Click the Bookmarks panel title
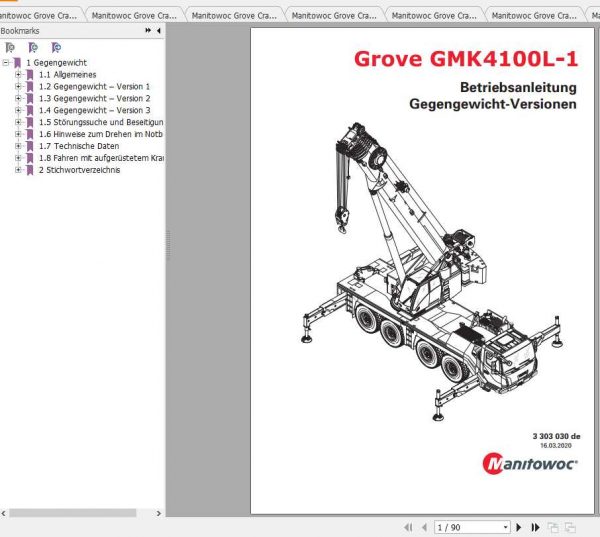Screen dimensions: 600x537 [x=20, y=31]
